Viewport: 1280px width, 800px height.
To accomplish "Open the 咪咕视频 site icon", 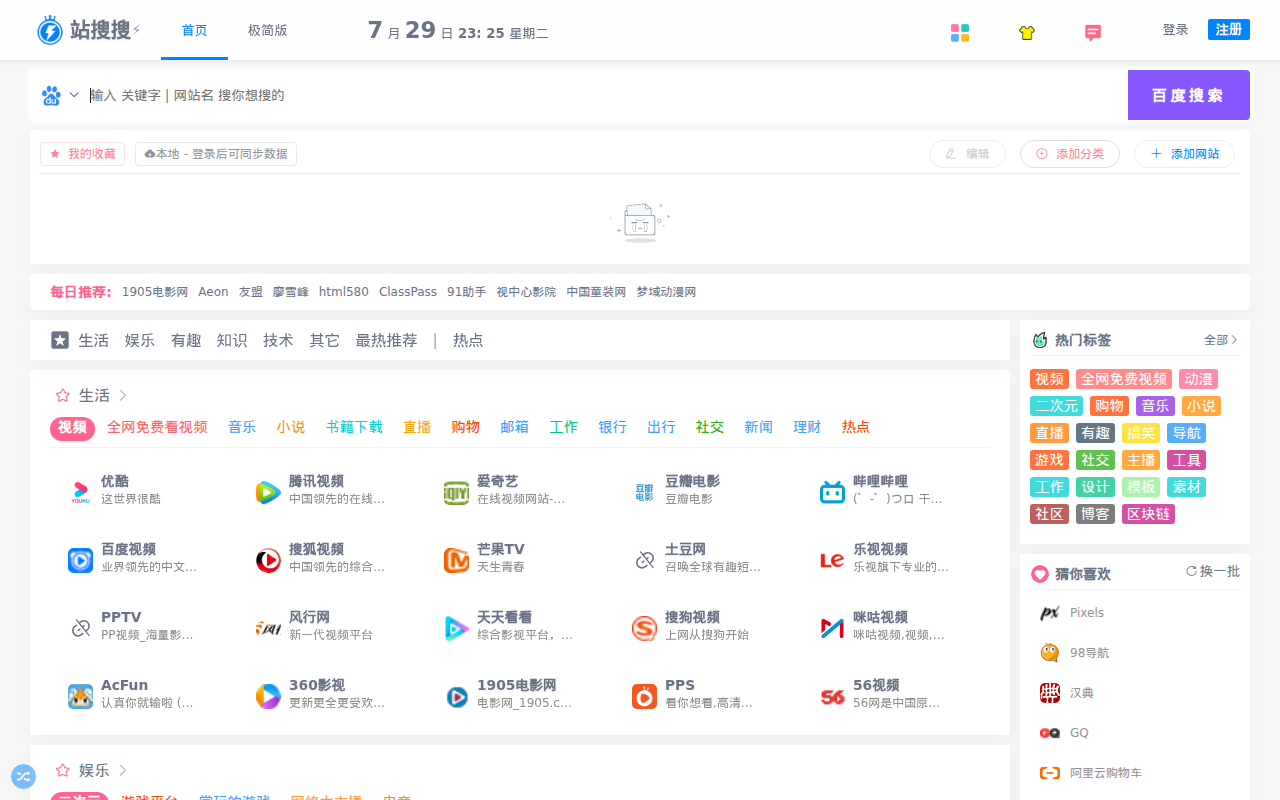I will click(832, 628).
